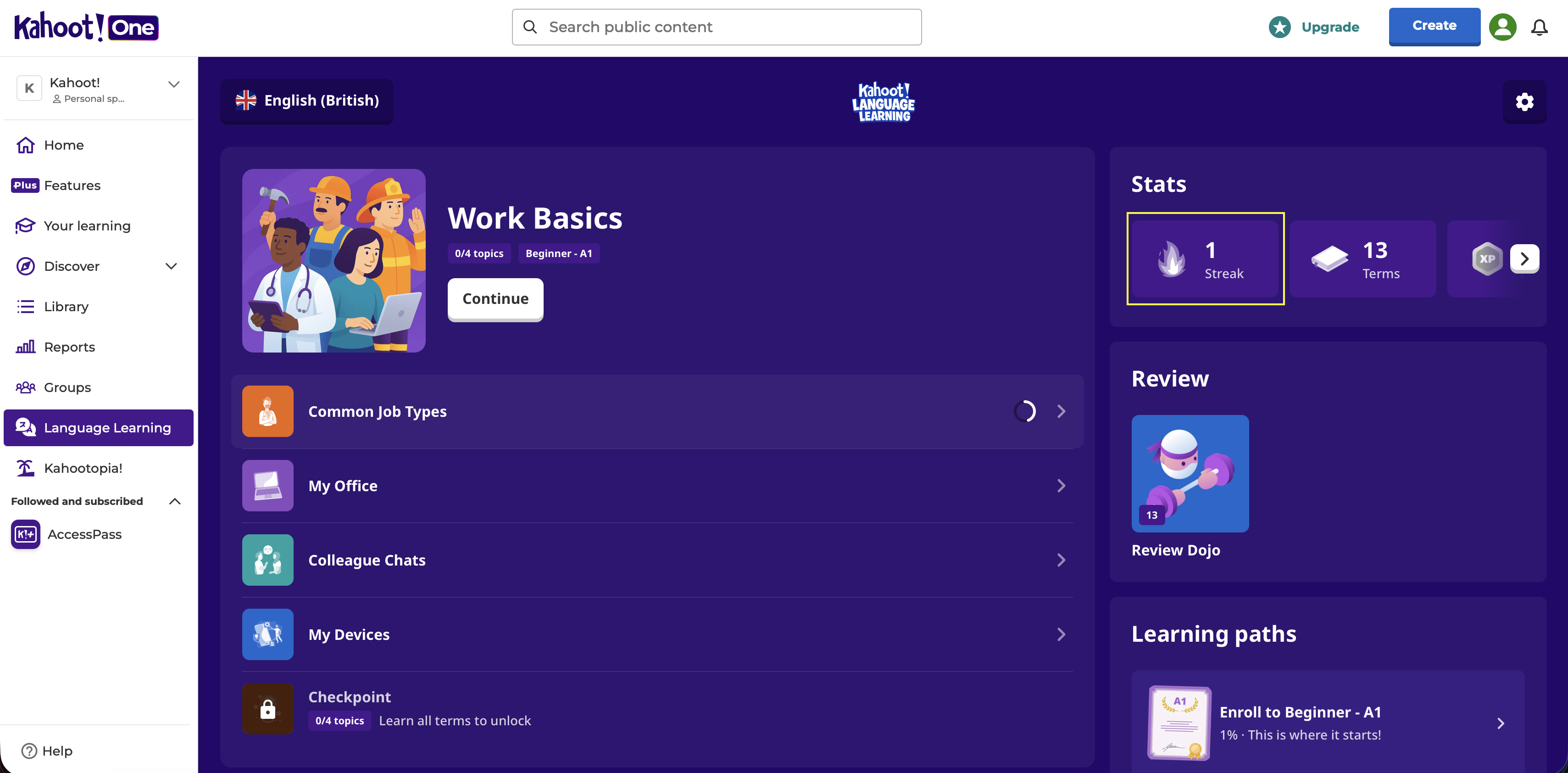Click the "0/4 topics" badge under Work Basics
This screenshot has width=1568, height=773.
point(479,253)
